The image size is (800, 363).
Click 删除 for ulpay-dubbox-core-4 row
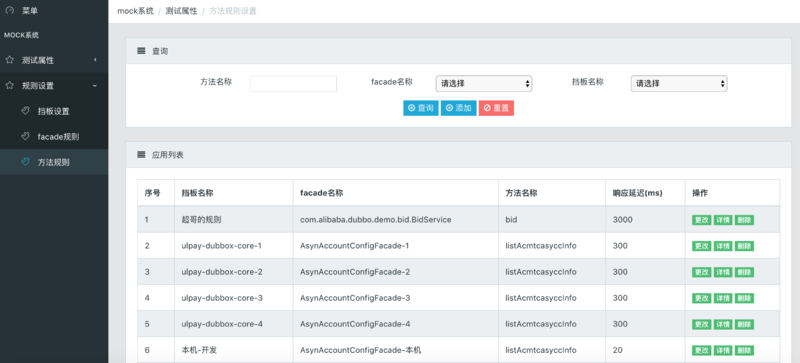click(744, 324)
